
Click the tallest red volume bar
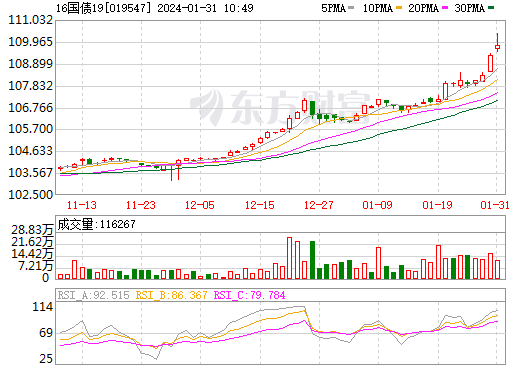(289, 258)
